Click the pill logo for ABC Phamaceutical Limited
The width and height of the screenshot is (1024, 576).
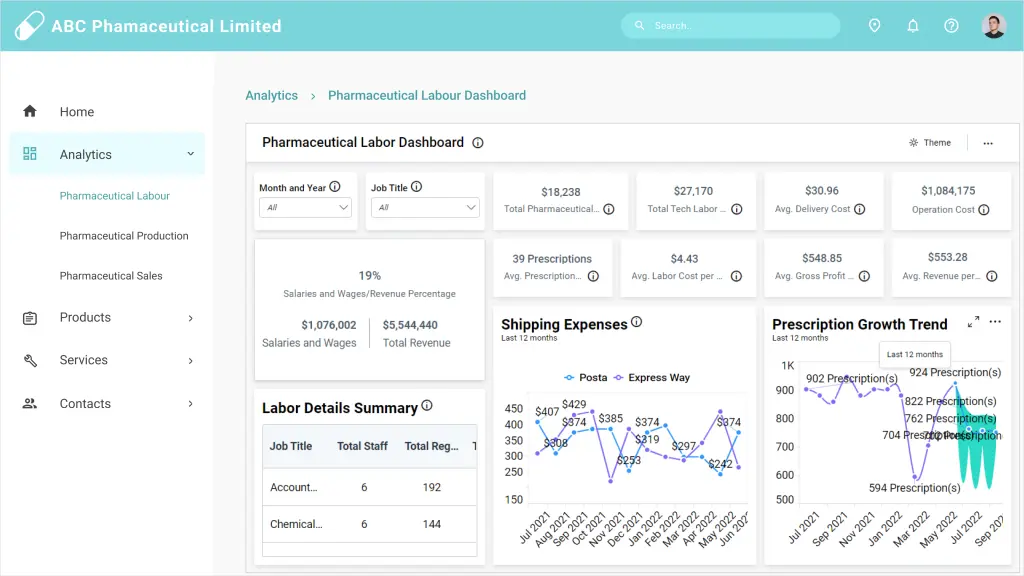point(31,25)
